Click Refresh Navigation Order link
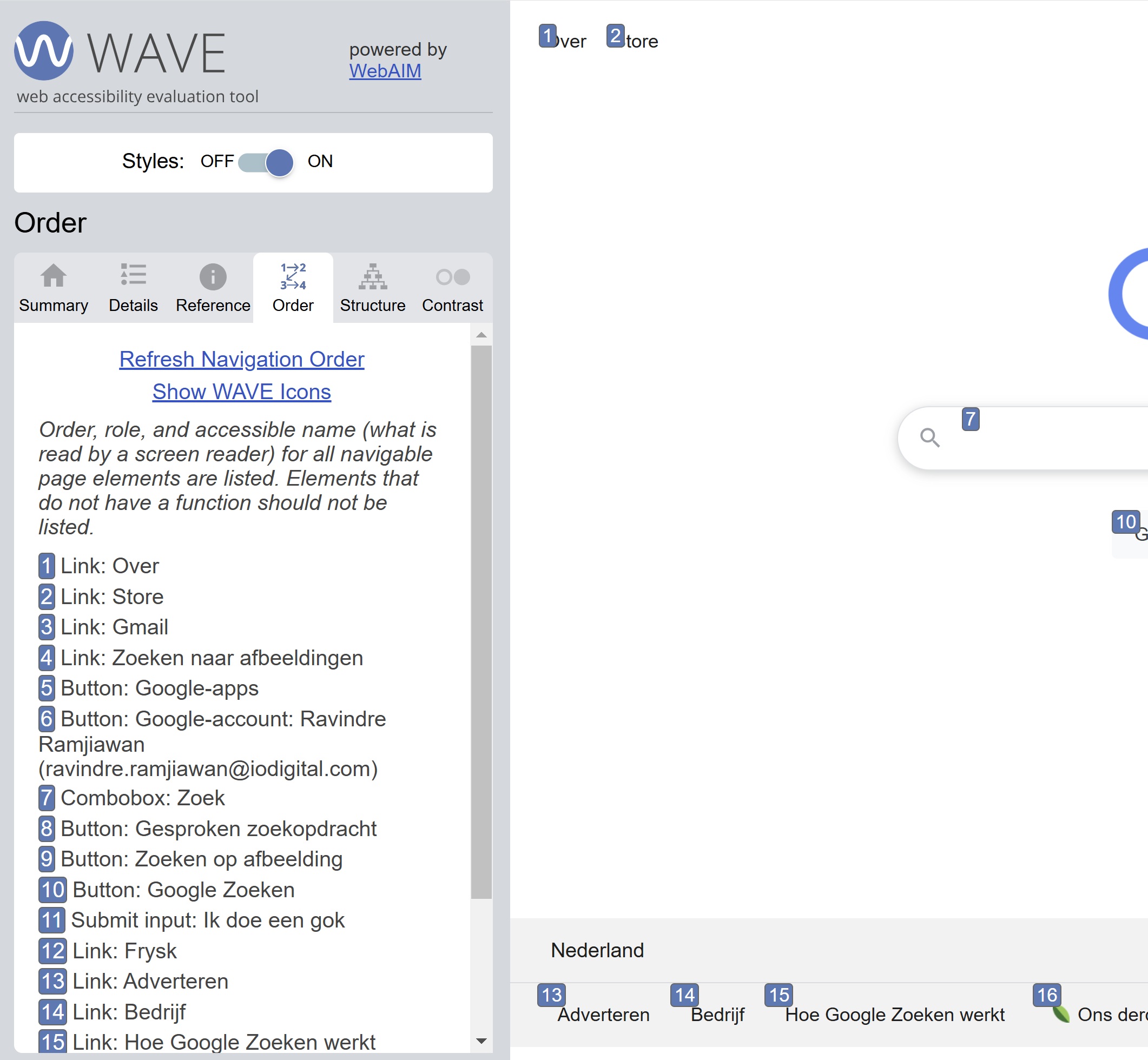This screenshot has width=1148, height=1060. (x=241, y=359)
